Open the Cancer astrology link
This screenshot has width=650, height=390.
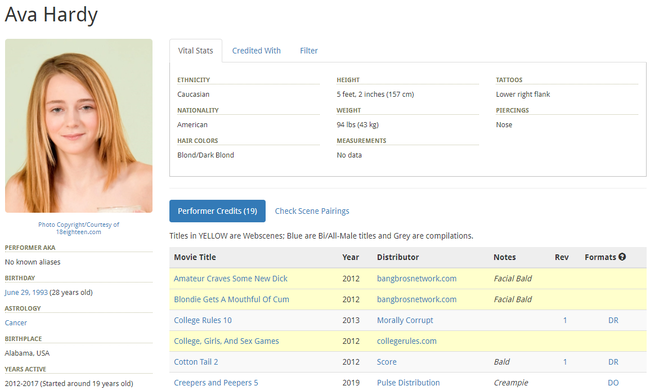tap(16, 322)
